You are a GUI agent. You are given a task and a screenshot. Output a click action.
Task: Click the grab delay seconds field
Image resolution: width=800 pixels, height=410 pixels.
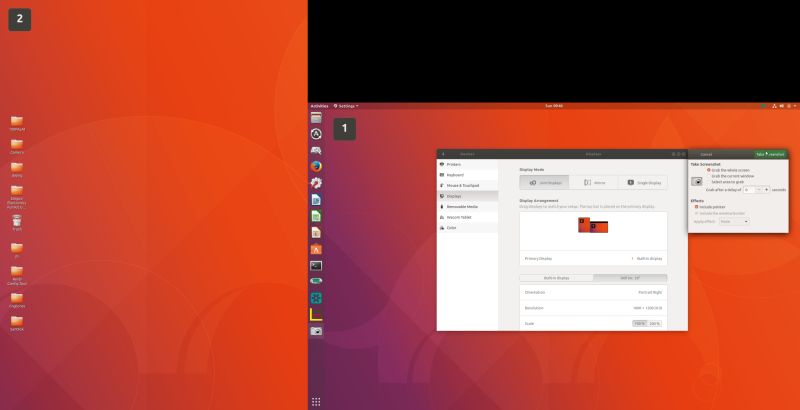(x=749, y=190)
